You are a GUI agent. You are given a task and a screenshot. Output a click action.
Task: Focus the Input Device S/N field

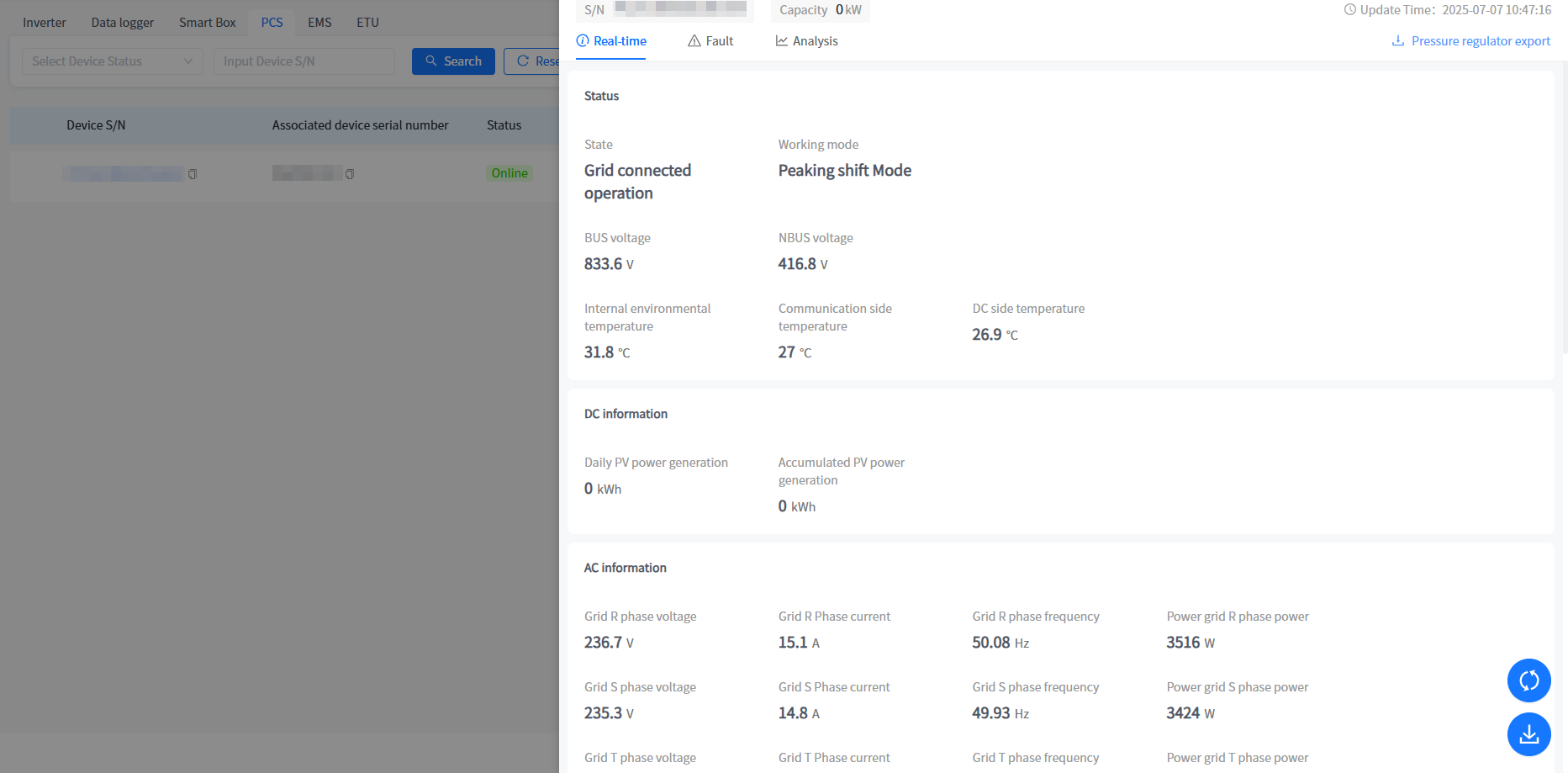(x=304, y=61)
